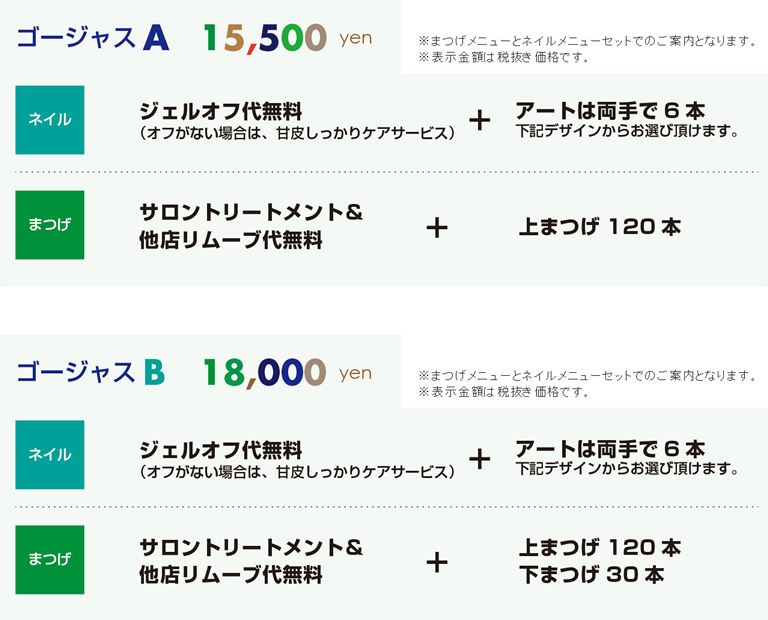The image size is (768, 620).
Task: Select the まつげ badge under ゴージャス B
Action: 50,560
